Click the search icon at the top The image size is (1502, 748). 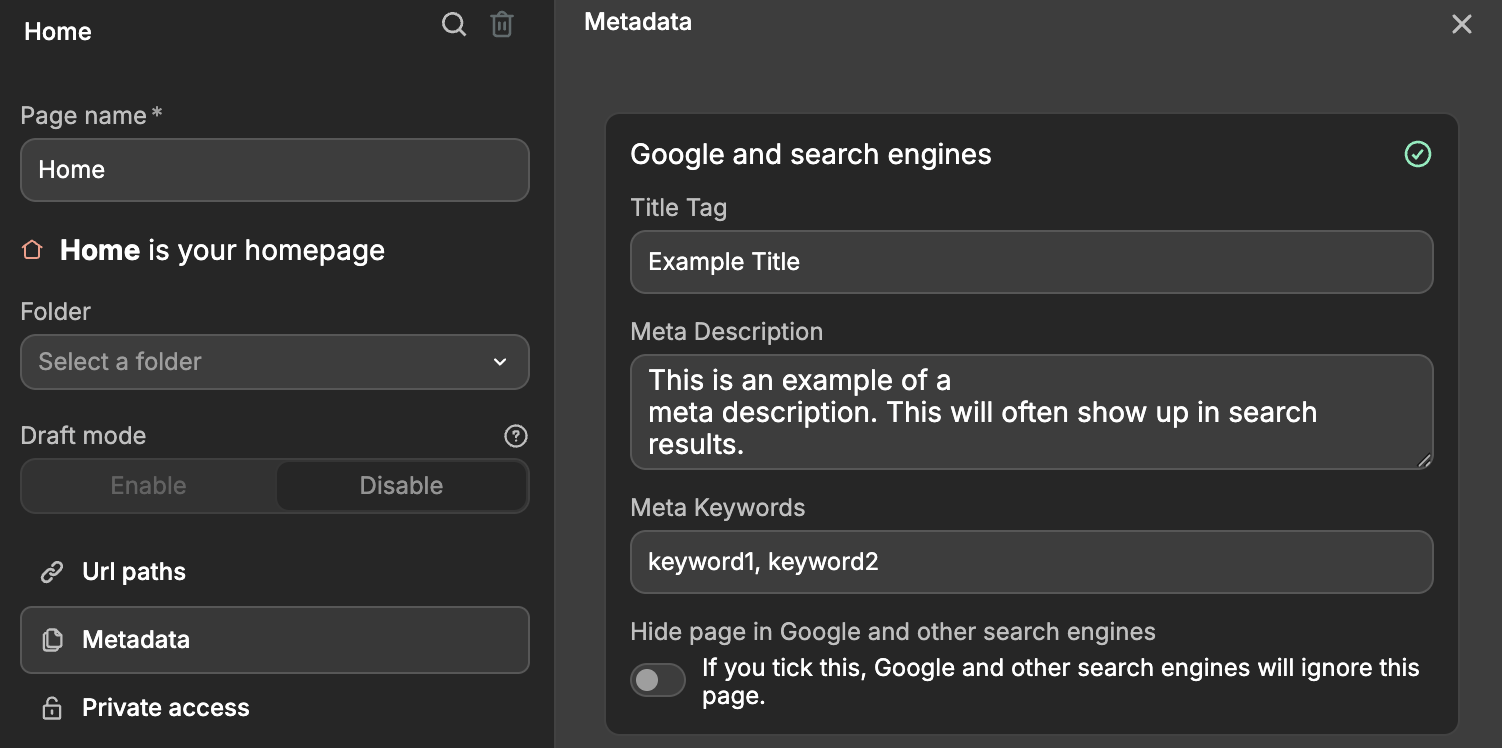(454, 24)
